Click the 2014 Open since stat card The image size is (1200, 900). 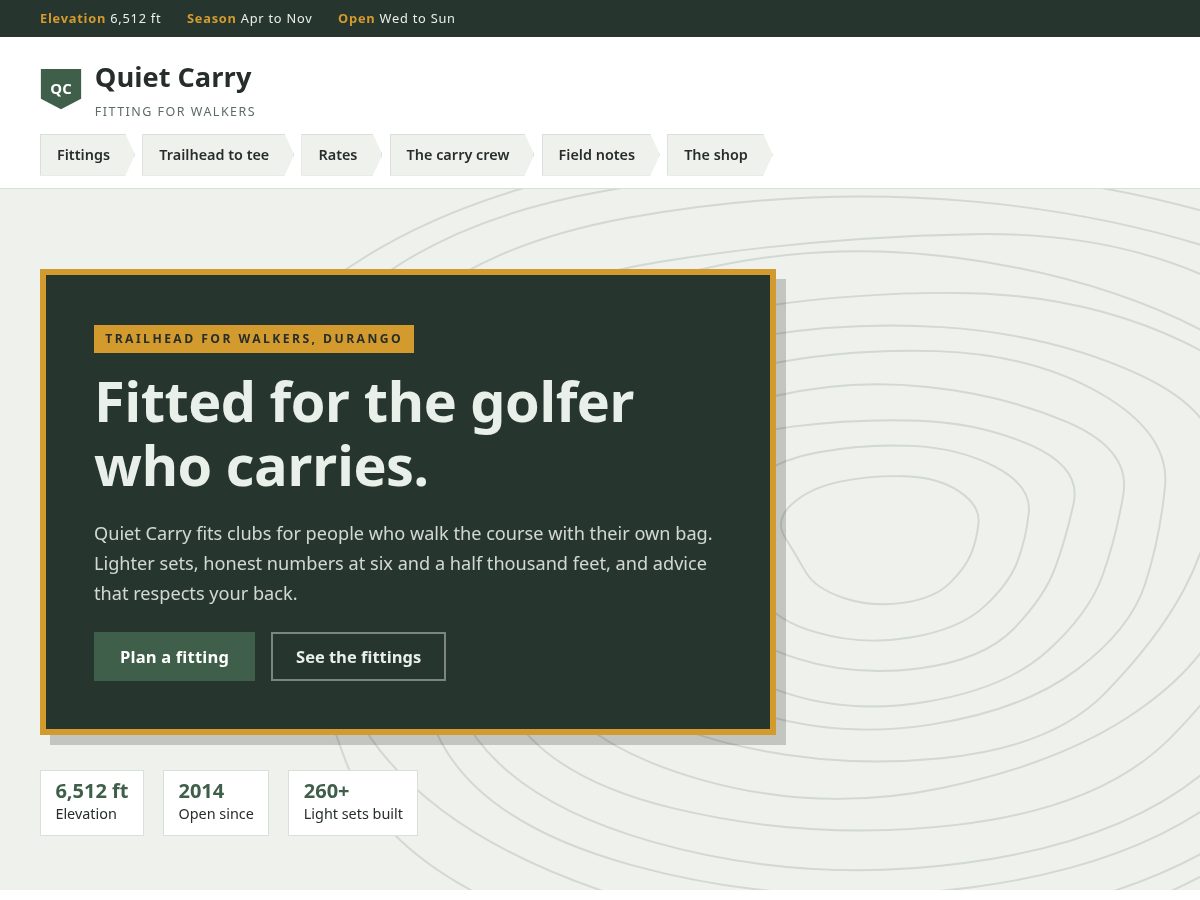pyautogui.click(x=216, y=803)
